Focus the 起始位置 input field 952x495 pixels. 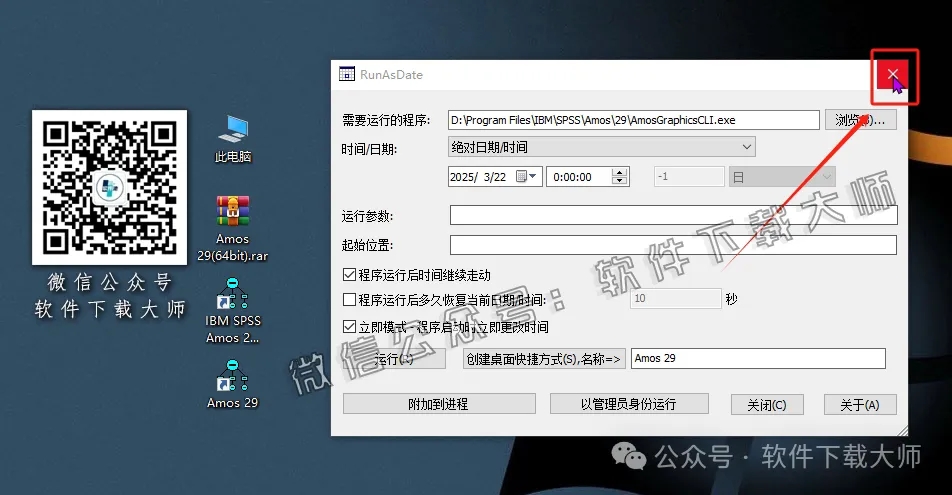[x=673, y=245]
